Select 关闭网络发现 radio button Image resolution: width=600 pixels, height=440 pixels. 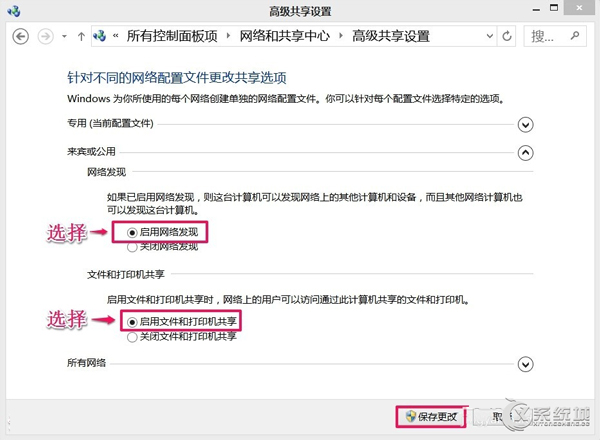(x=132, y=248)
